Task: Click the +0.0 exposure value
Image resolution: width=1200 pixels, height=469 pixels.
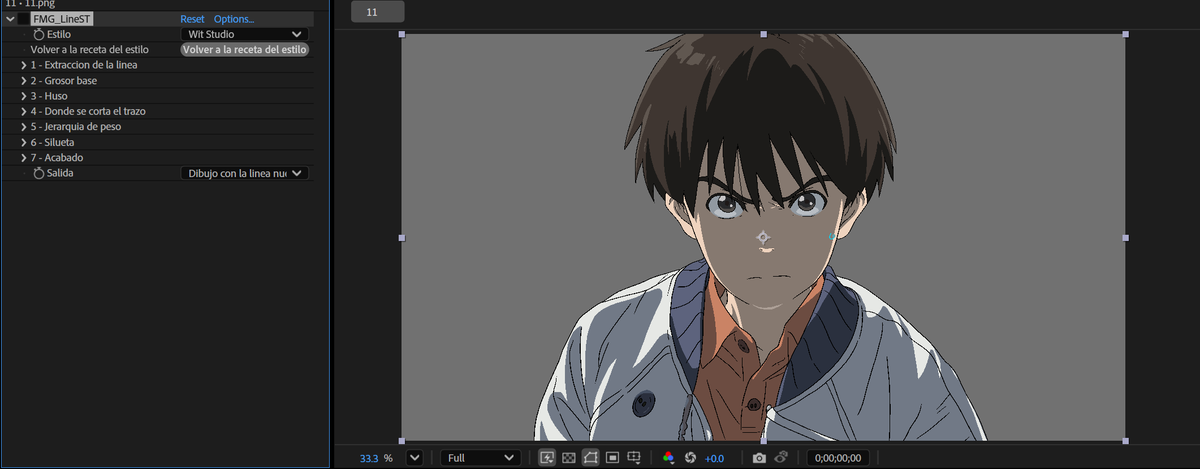Action: click(714, 458)
